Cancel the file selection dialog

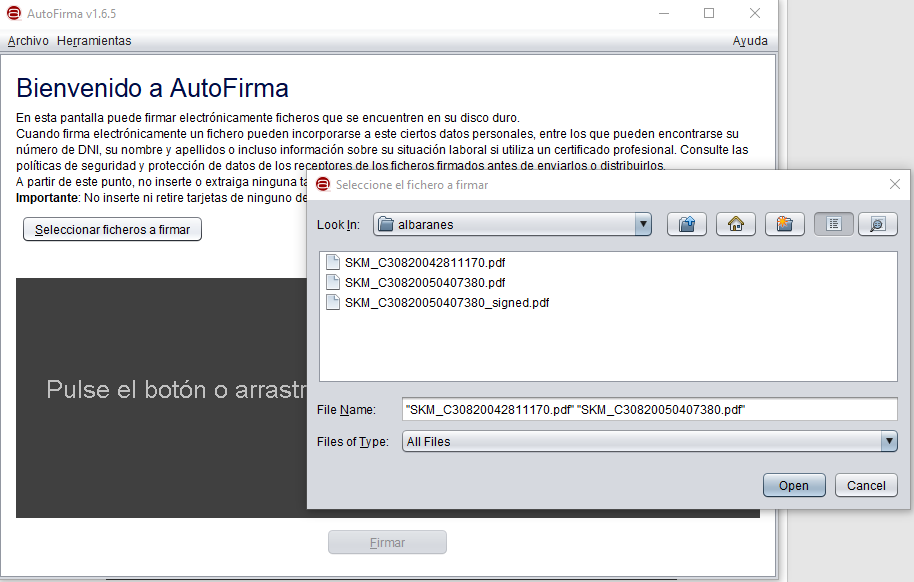coord(866,485)
